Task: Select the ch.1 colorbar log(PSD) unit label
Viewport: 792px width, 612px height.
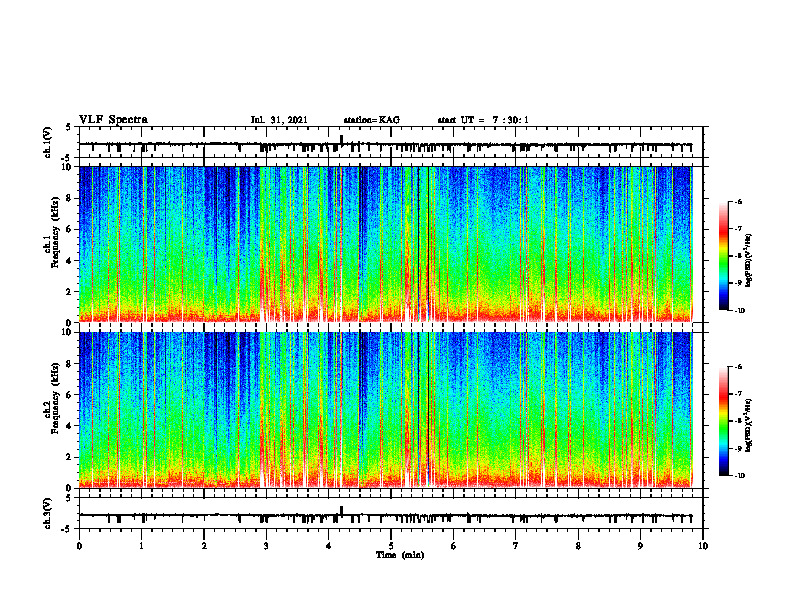Action: coord(749,261)
